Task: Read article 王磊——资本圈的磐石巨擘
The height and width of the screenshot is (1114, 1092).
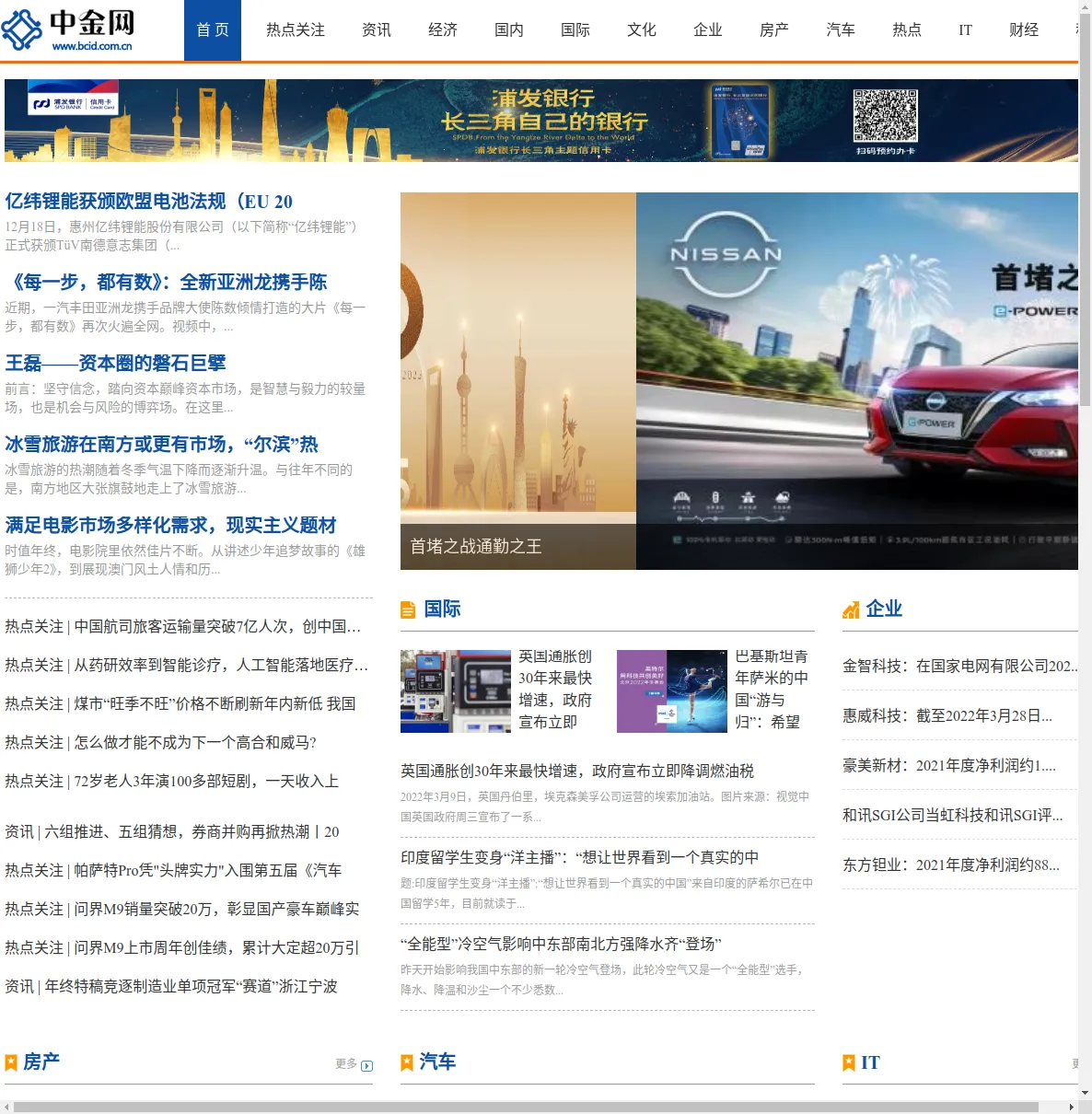Action: click(x=115, y=364)
